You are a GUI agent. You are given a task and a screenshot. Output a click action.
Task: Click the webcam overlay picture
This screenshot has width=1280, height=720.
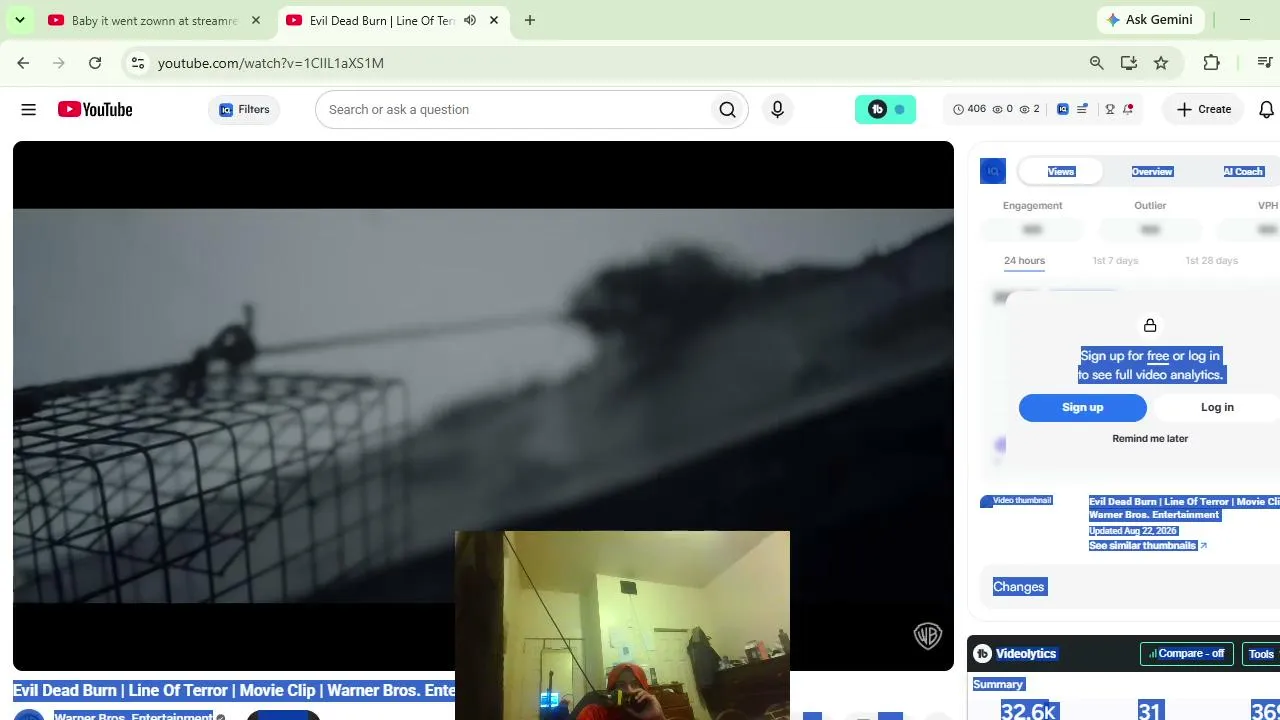(622, 626)
